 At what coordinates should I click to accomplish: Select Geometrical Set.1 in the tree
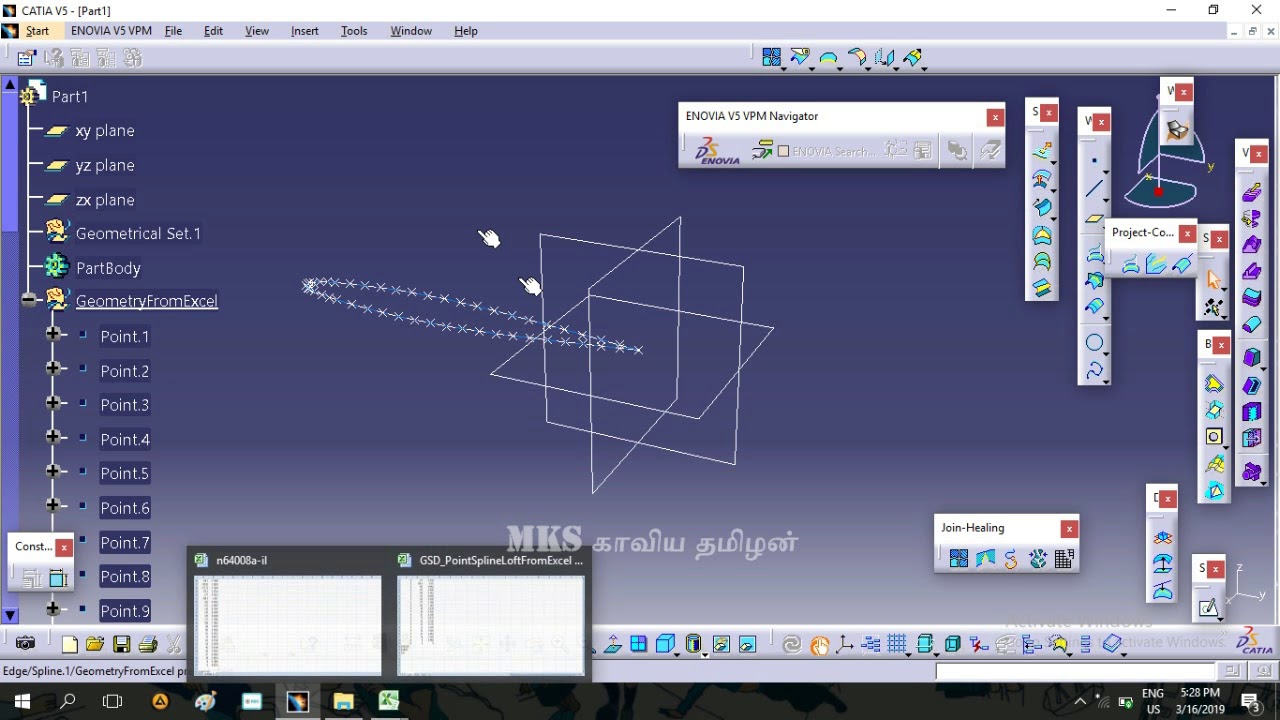(x=138, y=233)
